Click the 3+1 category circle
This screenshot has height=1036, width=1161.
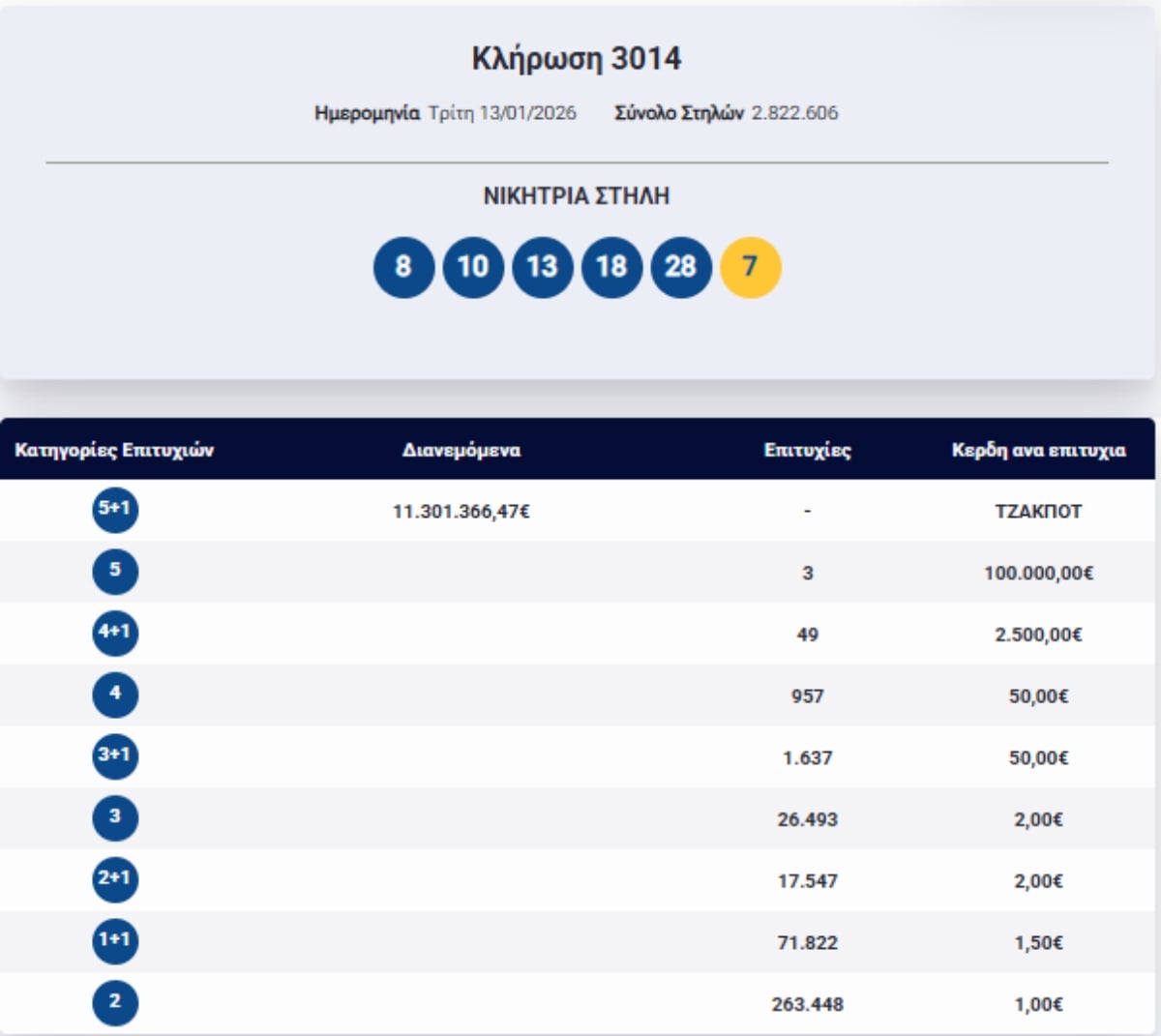pyautogui.click(x=115, y=755)
